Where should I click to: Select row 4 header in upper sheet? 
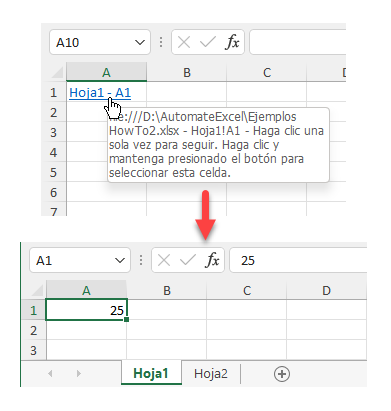(x=54, y=152)
